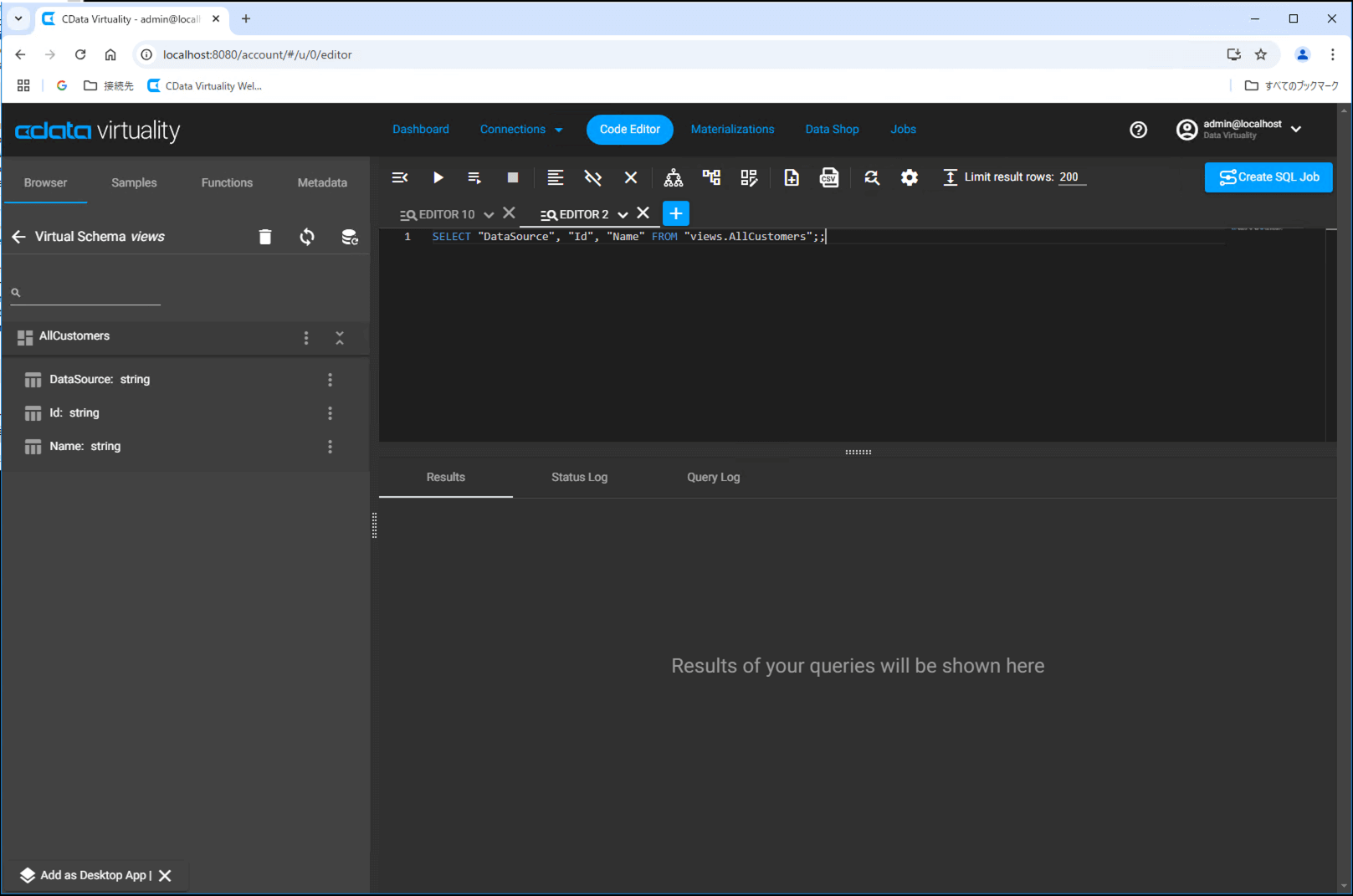Open the Data Shop page
This screenshot has width=1353, height=896.
832,130
